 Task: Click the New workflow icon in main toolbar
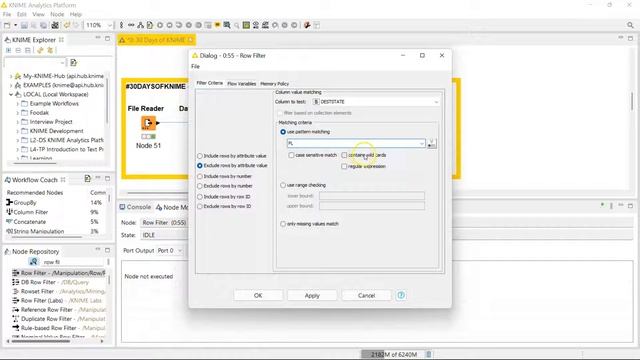[x=7, y=25]
